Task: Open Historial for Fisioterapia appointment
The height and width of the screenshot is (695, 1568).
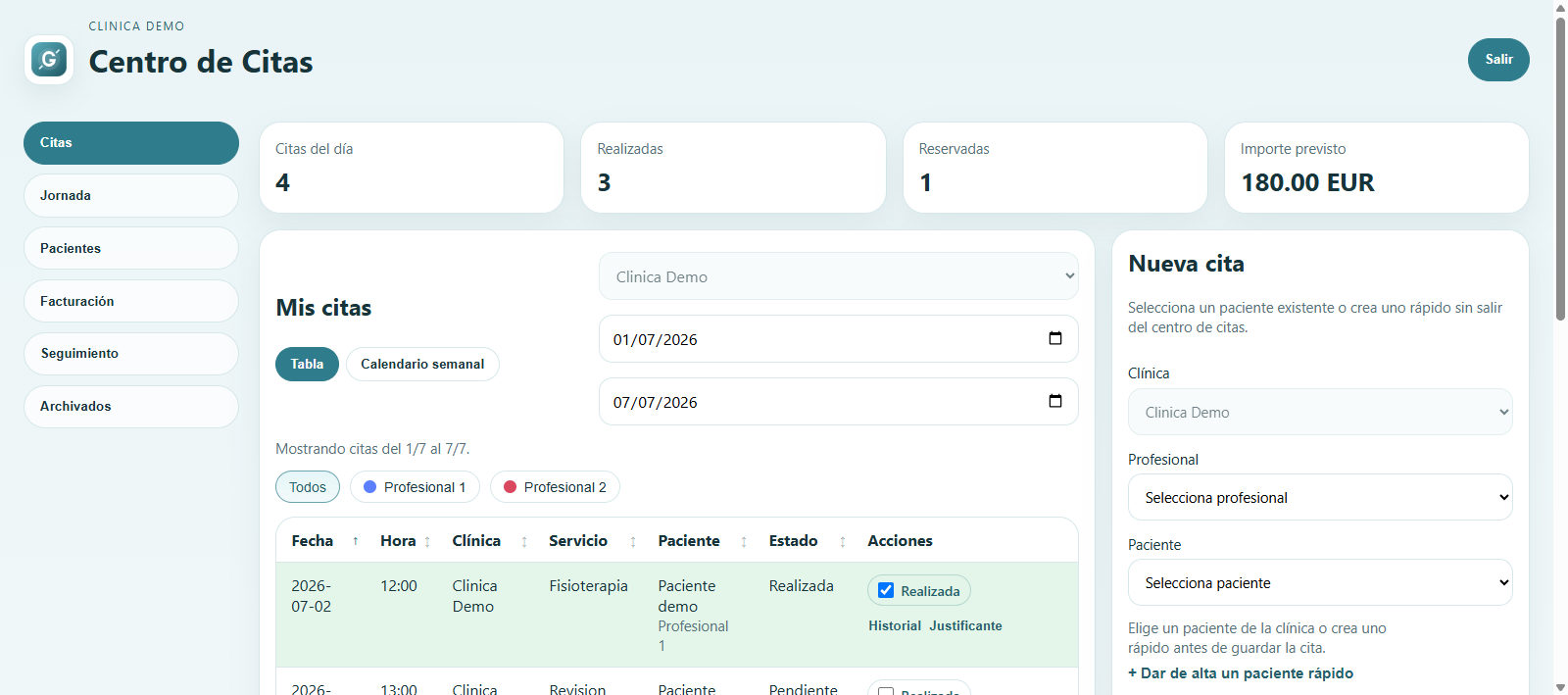Action: [x=895, y=625]
